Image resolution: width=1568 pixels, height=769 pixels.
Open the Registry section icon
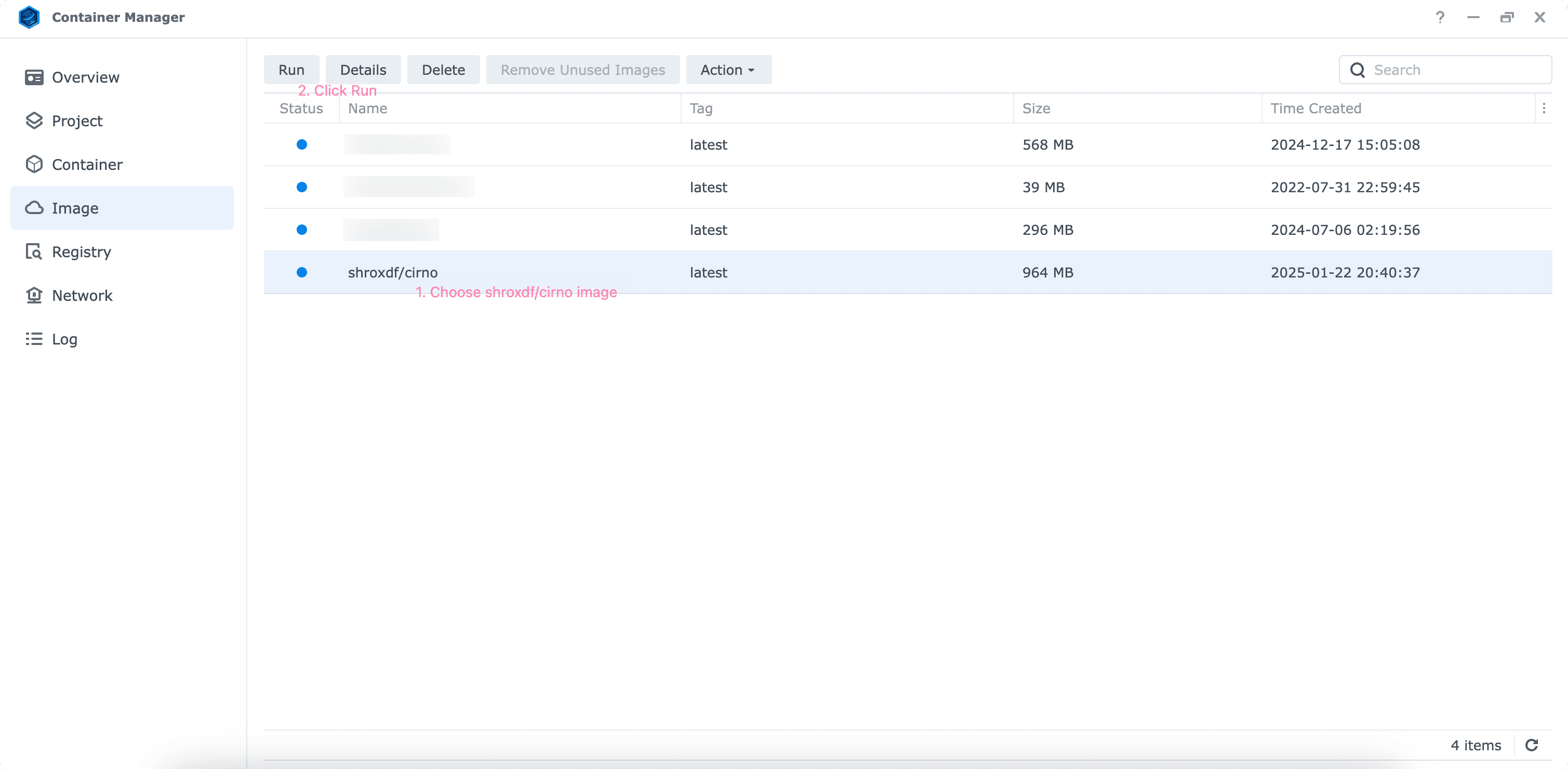[34, 251]
